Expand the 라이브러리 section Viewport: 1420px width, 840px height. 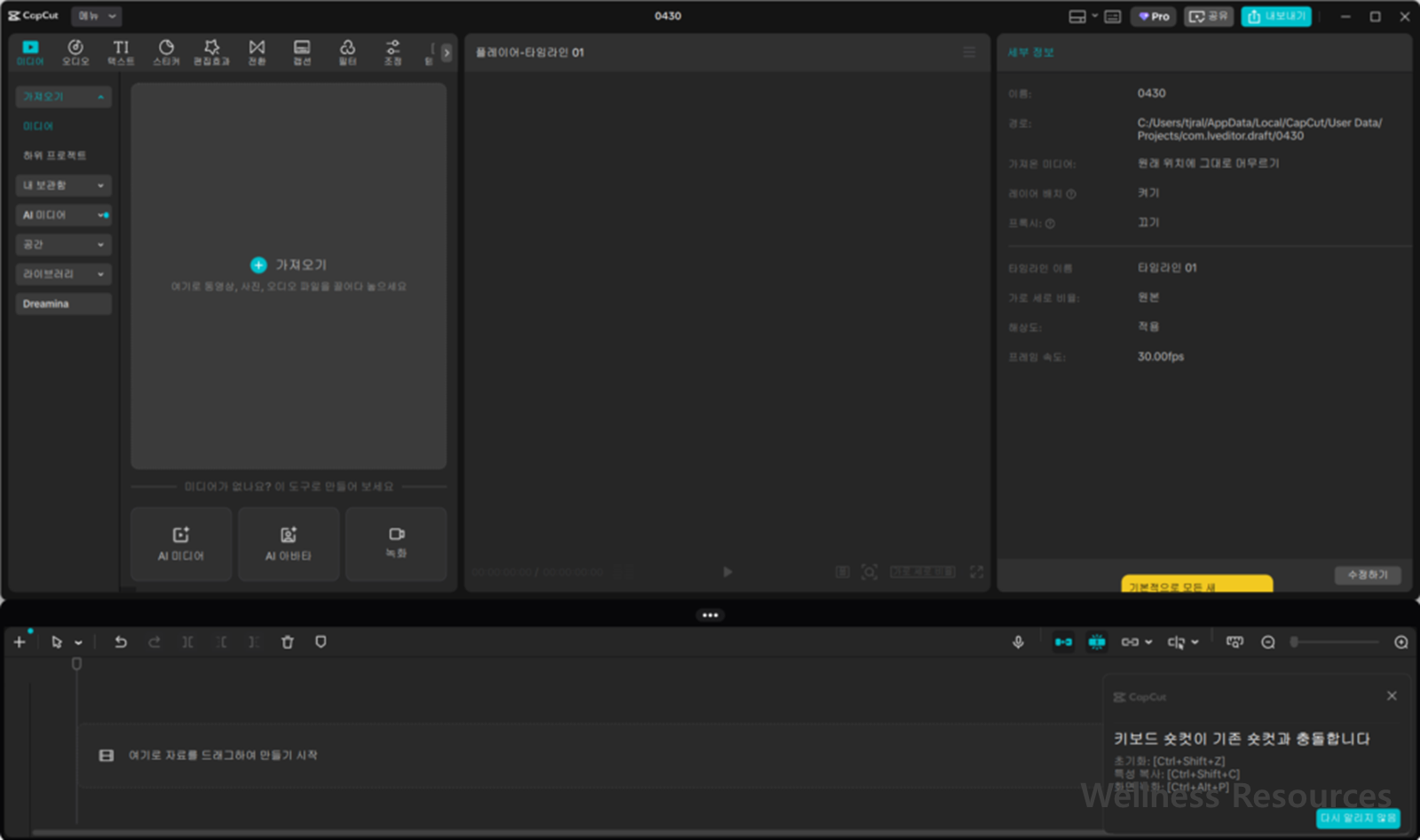63,274
